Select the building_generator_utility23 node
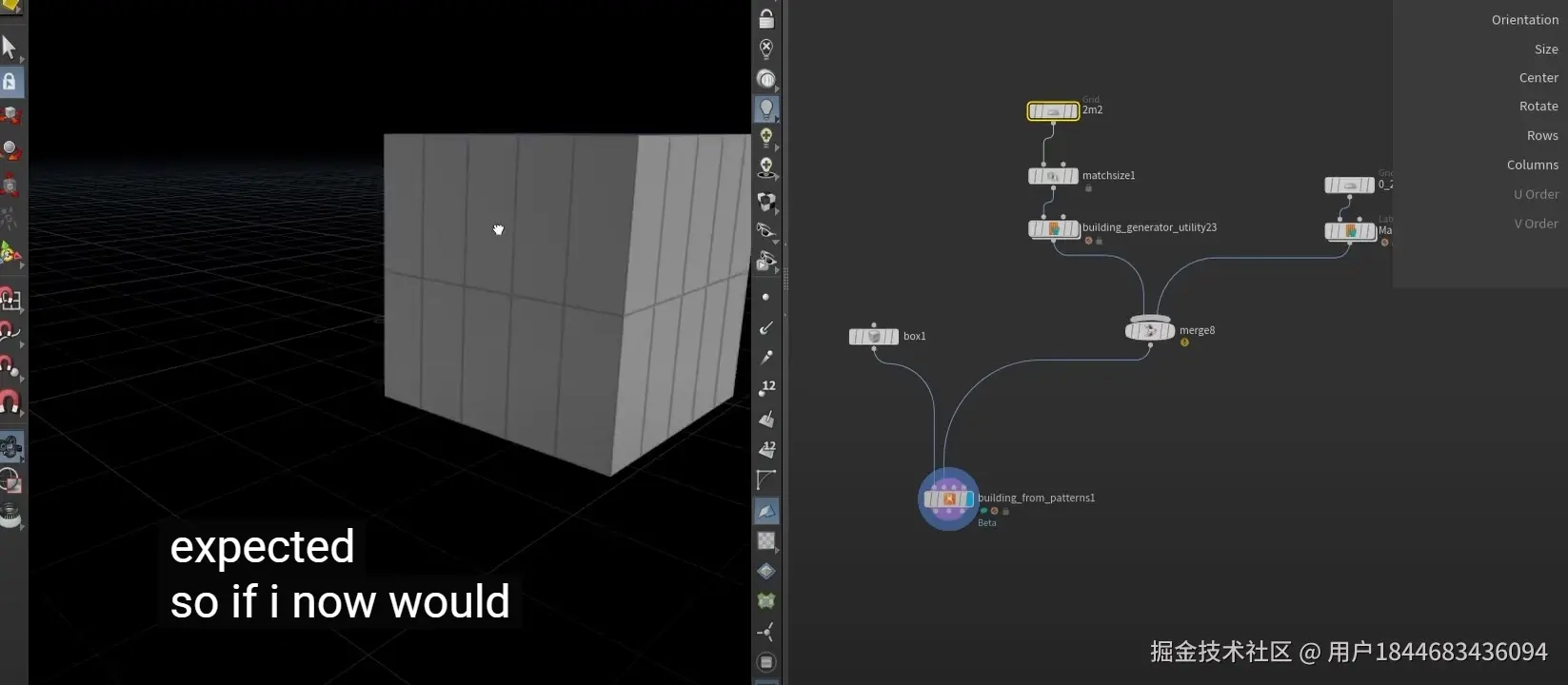 click(x=1053, y=228)
